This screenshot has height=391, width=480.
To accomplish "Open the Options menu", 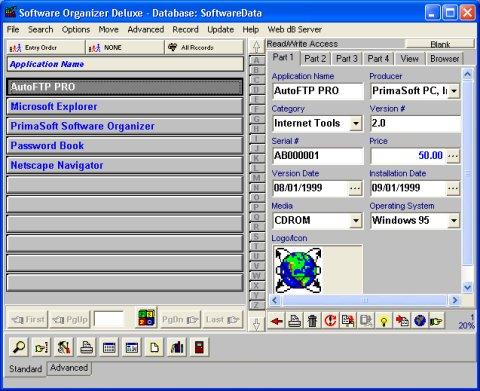I will [76, 29].
